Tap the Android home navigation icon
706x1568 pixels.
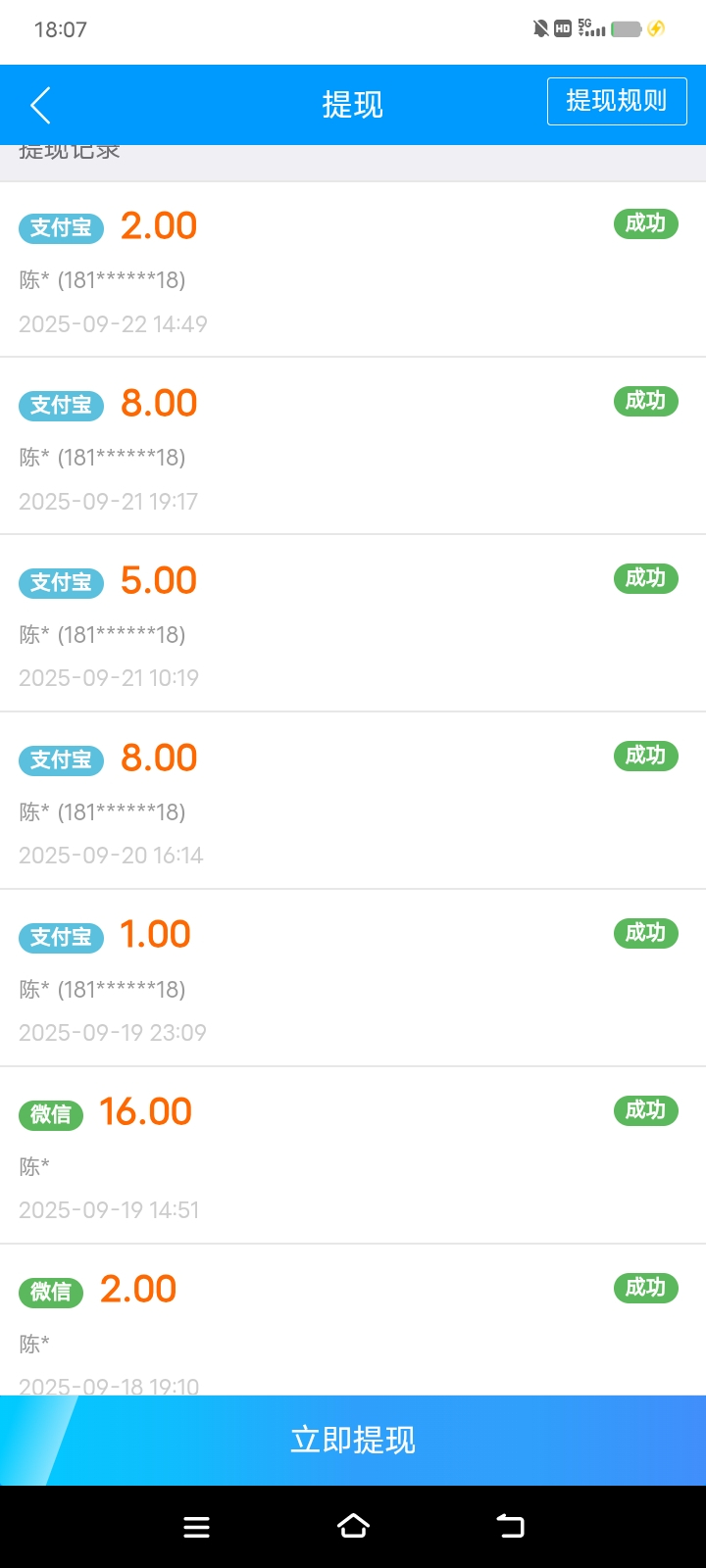click(x=353, y=1526)
